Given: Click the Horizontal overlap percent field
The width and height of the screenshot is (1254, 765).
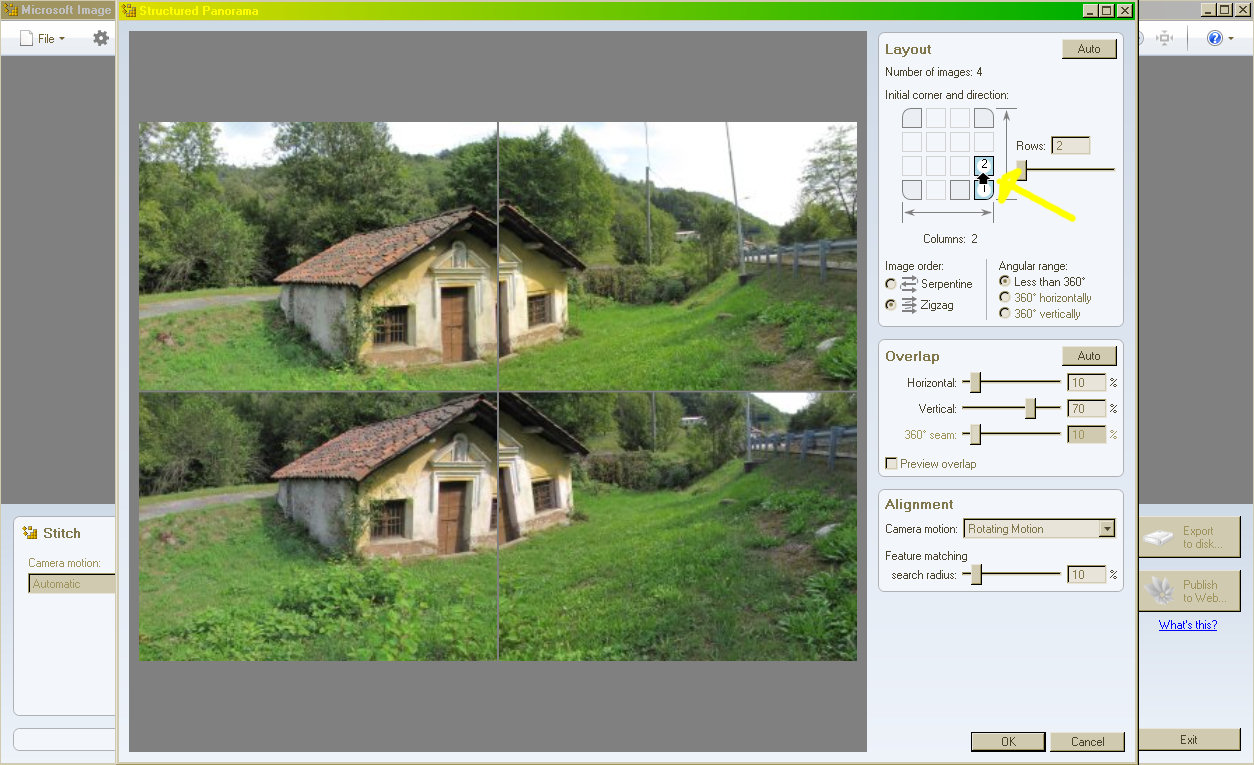Looking at the screenshot, I should [x=1086, y=383].
